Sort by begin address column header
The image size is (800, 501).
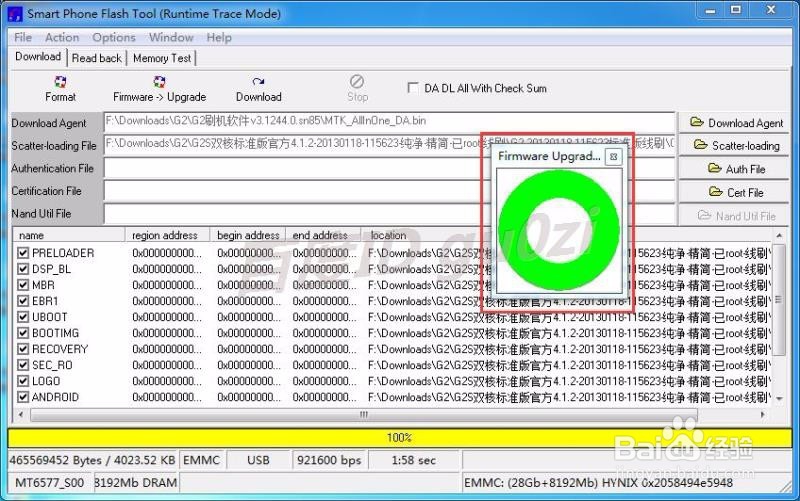(248, 235)
